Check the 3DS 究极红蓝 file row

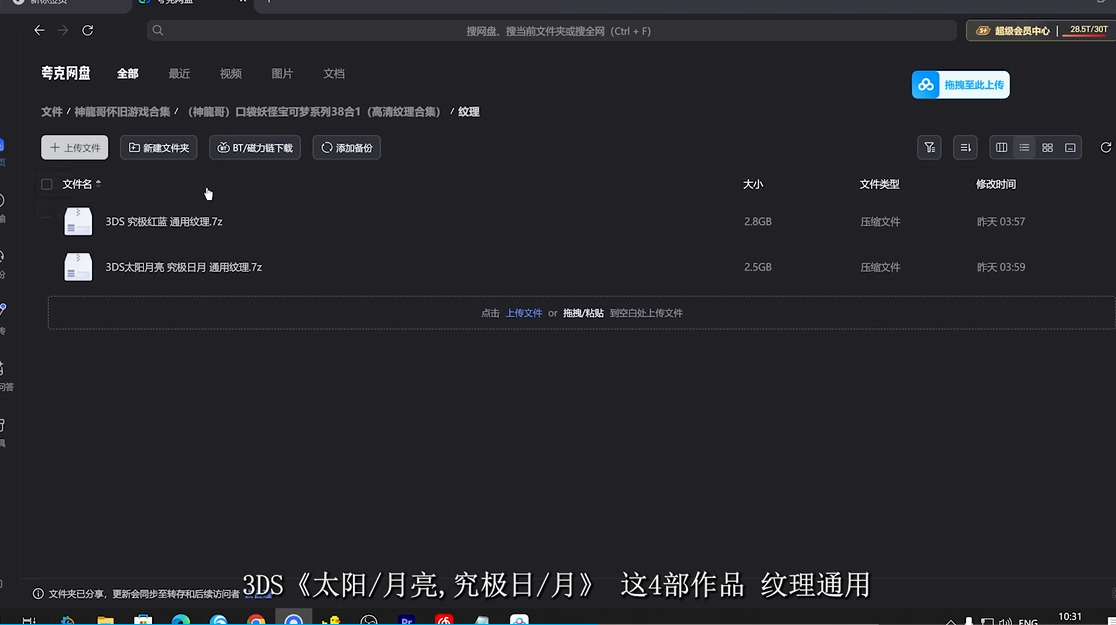click(x=45, y=221)
